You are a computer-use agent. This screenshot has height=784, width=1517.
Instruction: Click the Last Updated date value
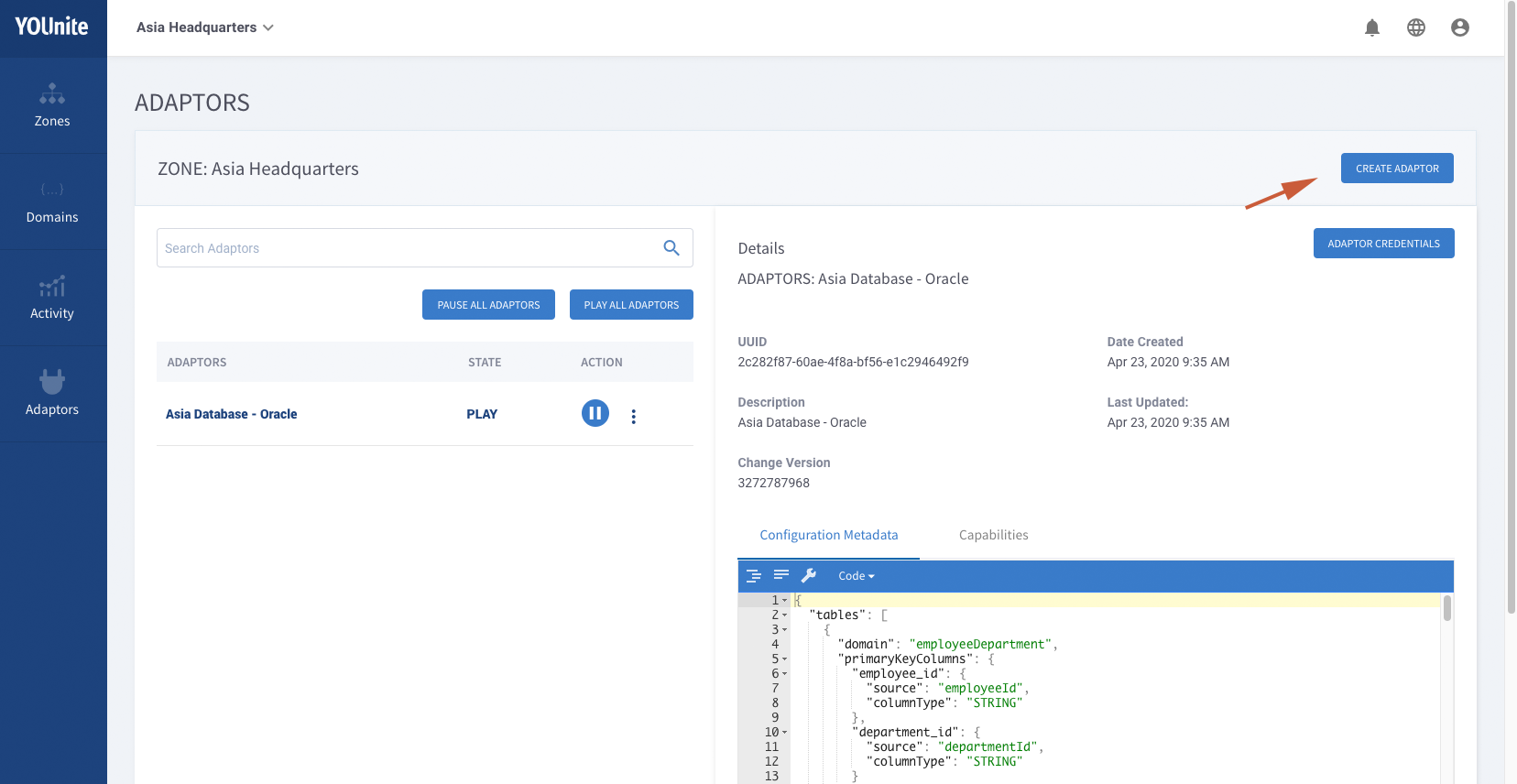[1168, 422]
